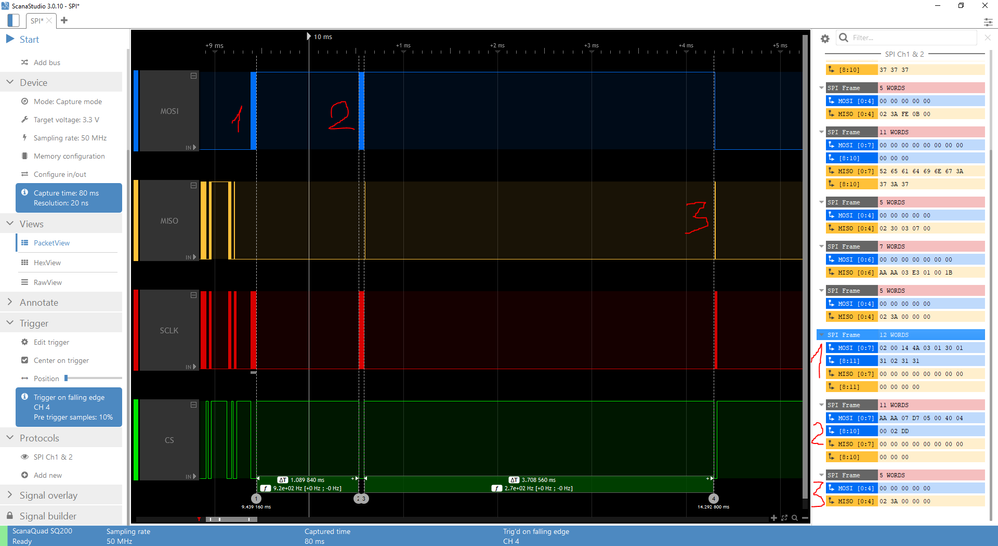This screenshot has width=998, height=546.
Task: Toggle the SCLK channel collapse box
Action: pyautogui.click(x=193, y=295)
